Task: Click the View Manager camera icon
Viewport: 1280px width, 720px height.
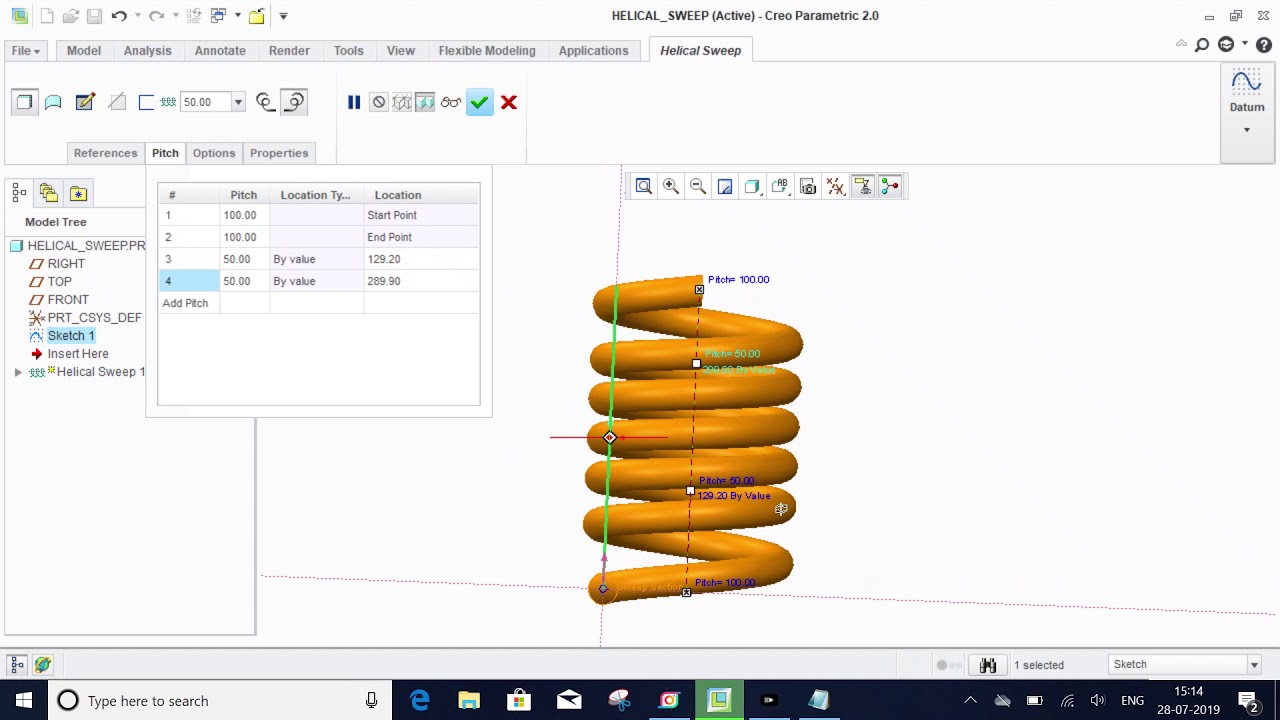Action: pyautogui.click(x=808, y=186)
